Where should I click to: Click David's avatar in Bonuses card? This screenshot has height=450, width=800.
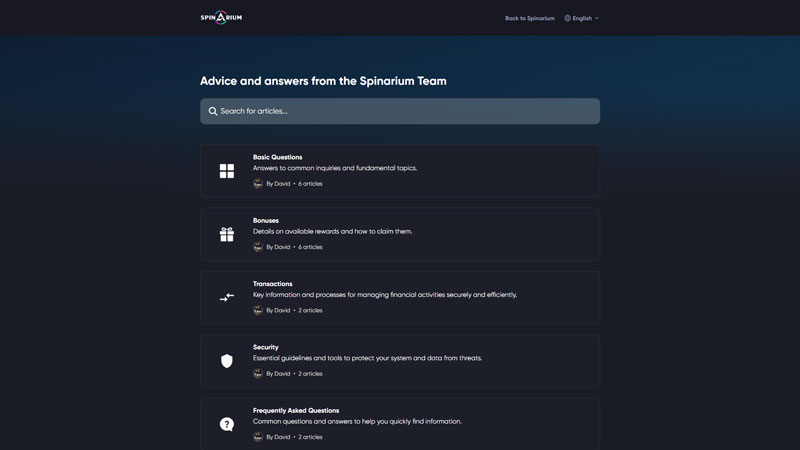[258, 247]
